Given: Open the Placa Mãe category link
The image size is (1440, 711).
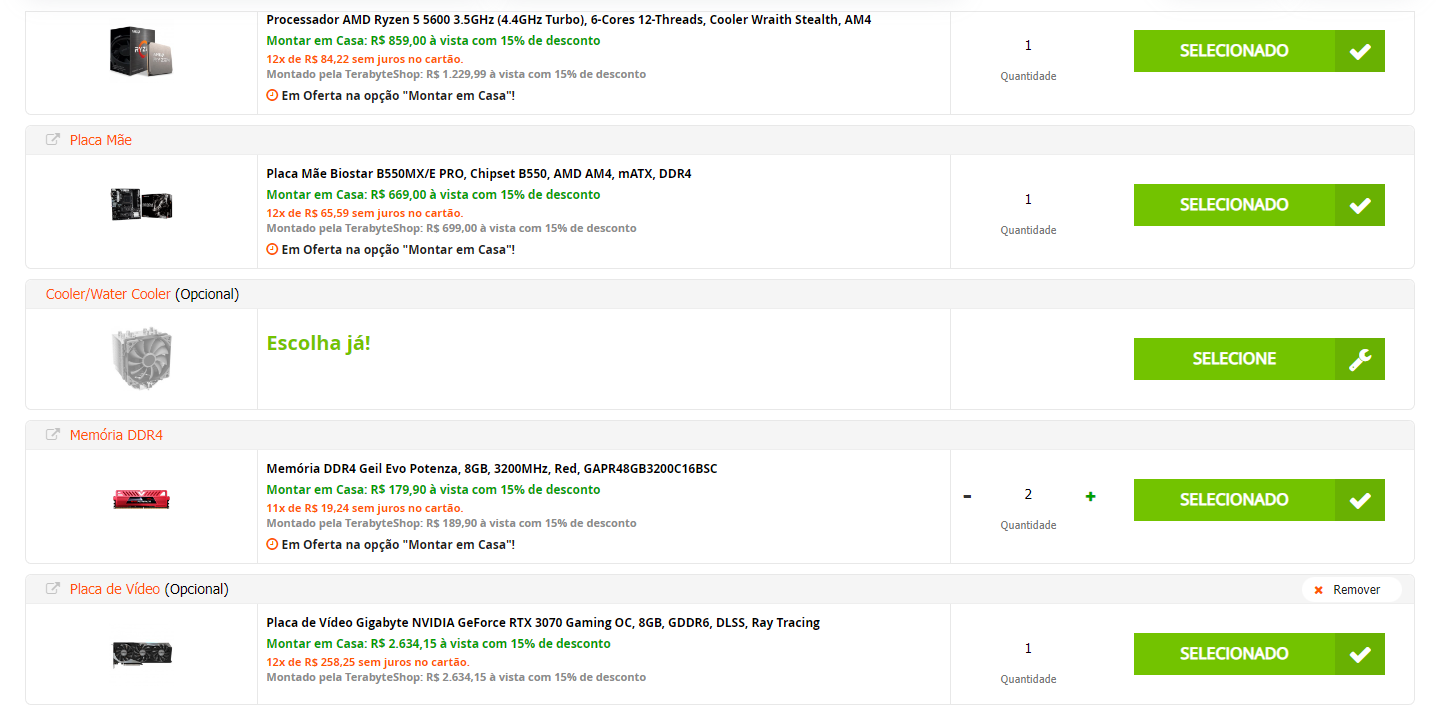Looking at the screenshot, I should pyautogui.click(x=101, y=140).
